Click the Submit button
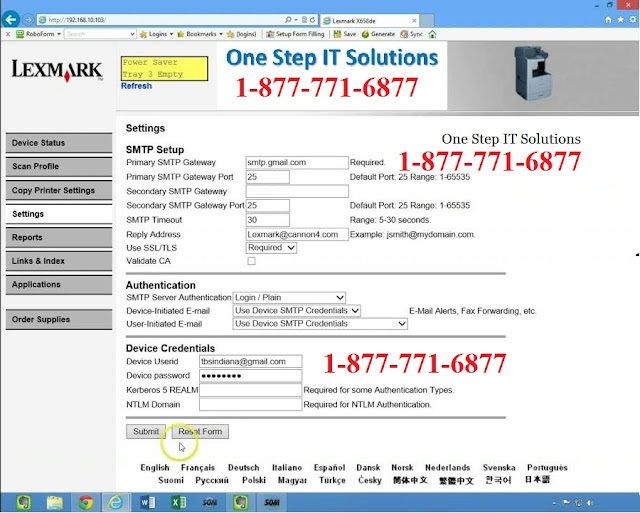 pos(146,431)
